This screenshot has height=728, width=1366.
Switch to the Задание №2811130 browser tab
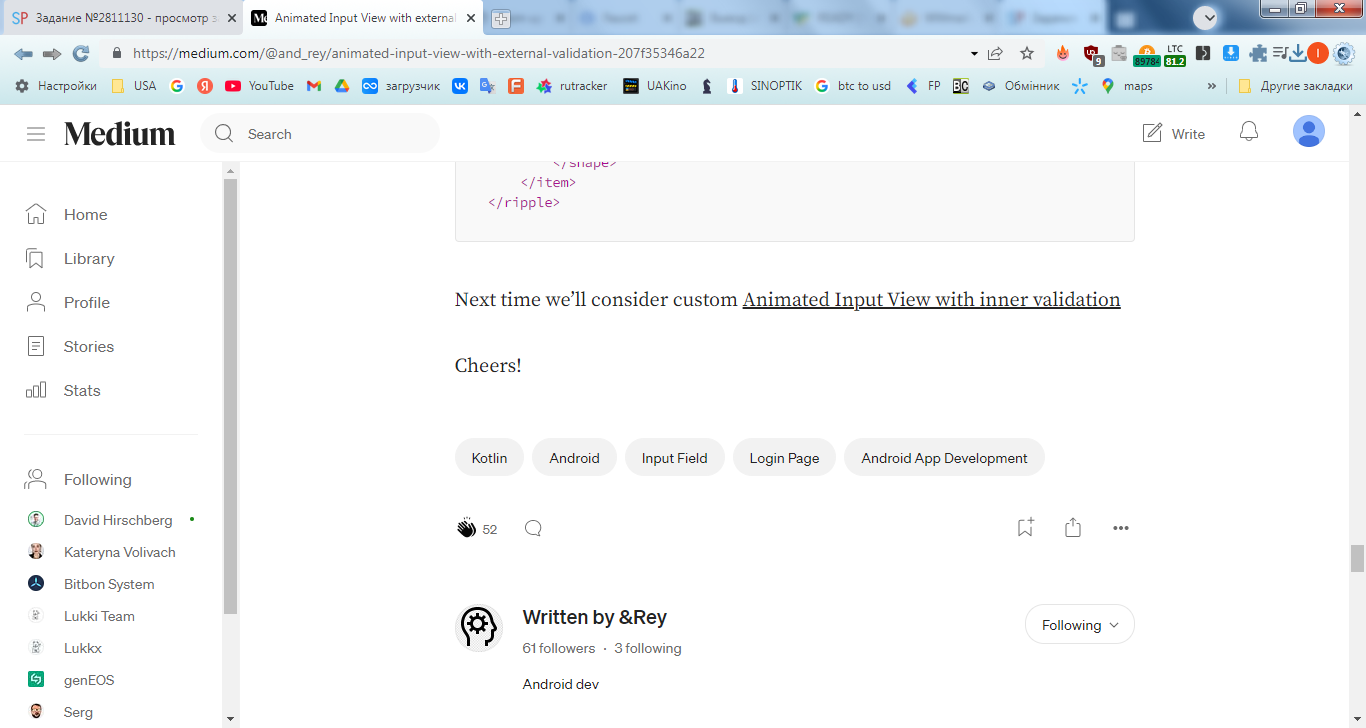(x=122, y=18)
